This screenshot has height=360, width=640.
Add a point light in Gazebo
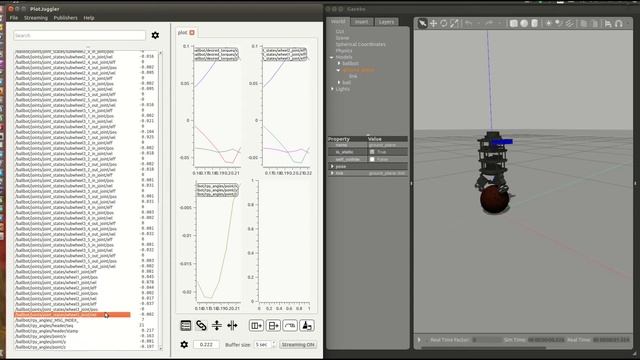click(x=549, y=24)
